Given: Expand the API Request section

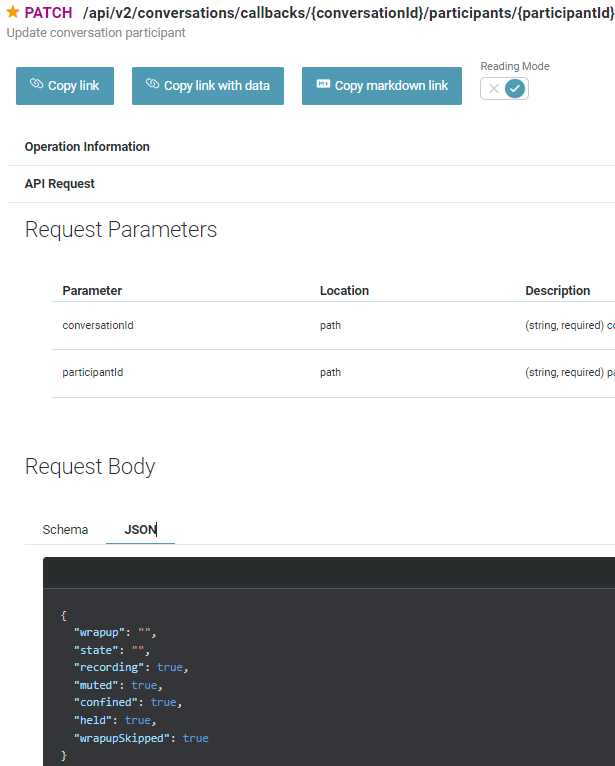Looking at the screenshot, I should pyautogui.click(x=60, y=184).
